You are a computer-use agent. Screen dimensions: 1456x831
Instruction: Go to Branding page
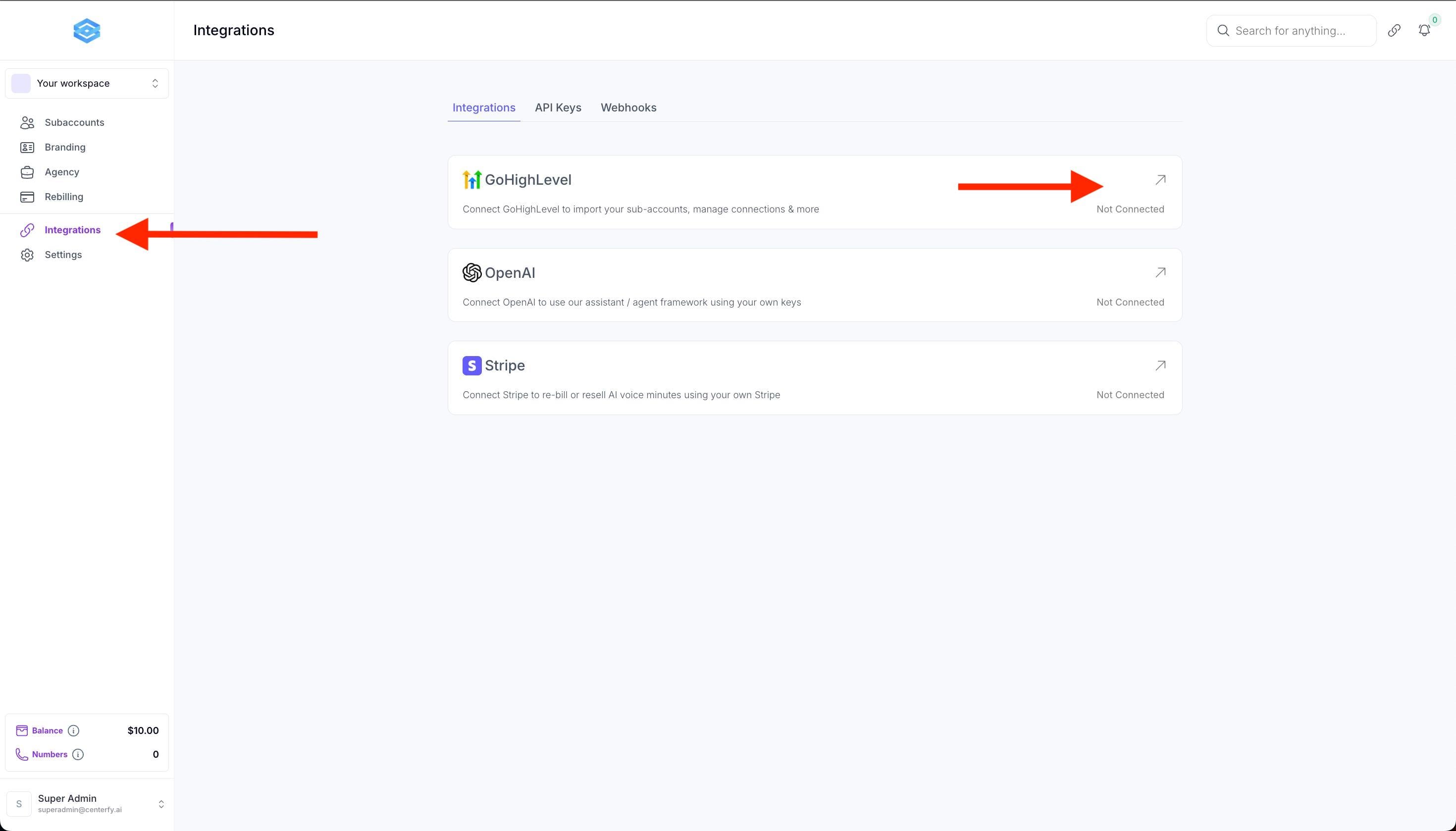[65, 147]
